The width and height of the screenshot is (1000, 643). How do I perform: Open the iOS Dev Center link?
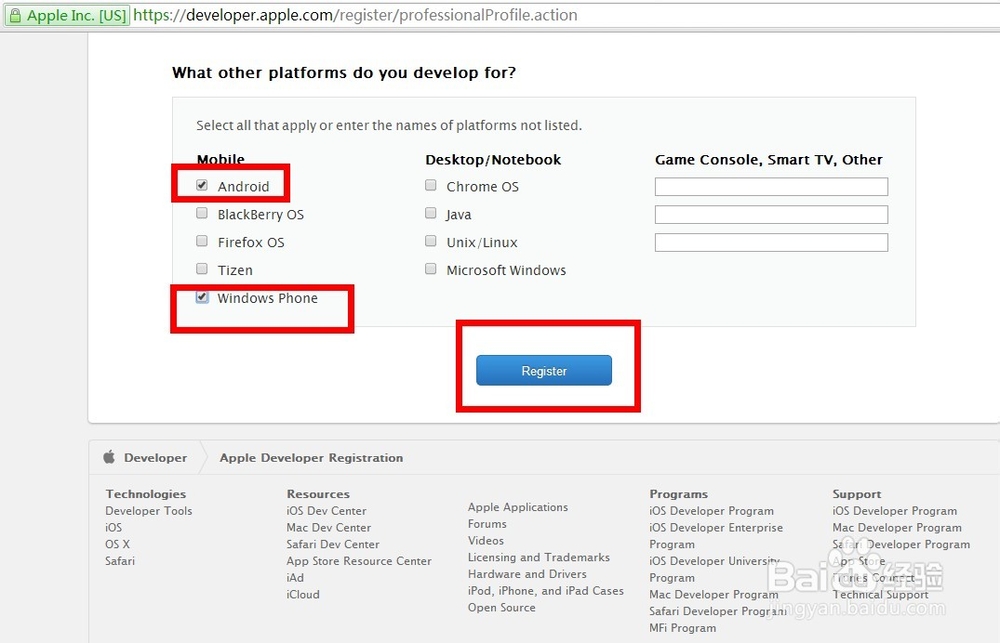(x=326, y=511)
